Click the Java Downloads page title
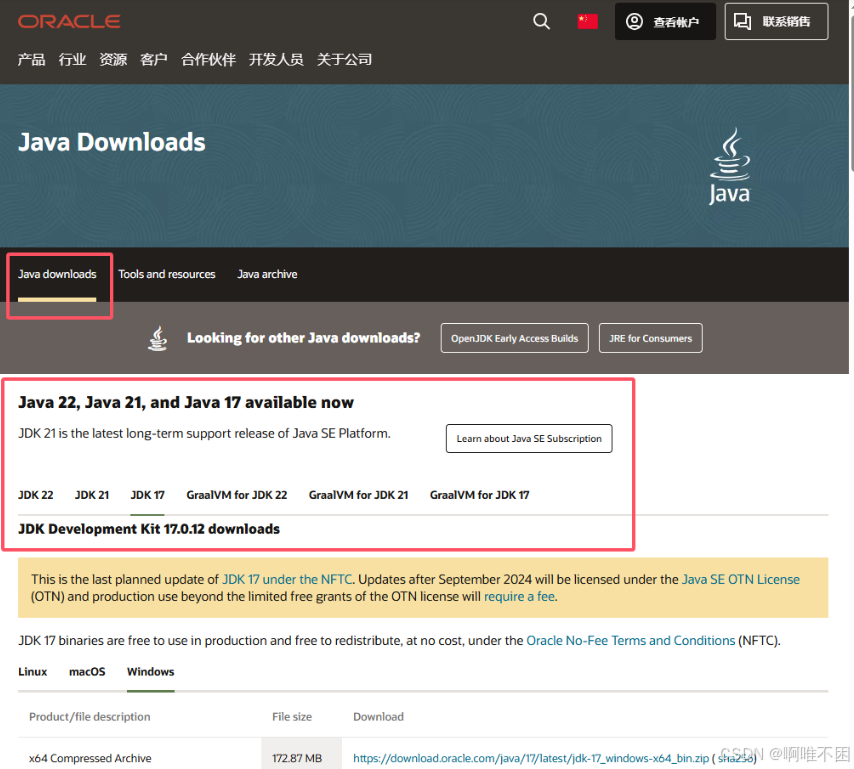Viewport: 854px width, 769px height. (112, 142)
